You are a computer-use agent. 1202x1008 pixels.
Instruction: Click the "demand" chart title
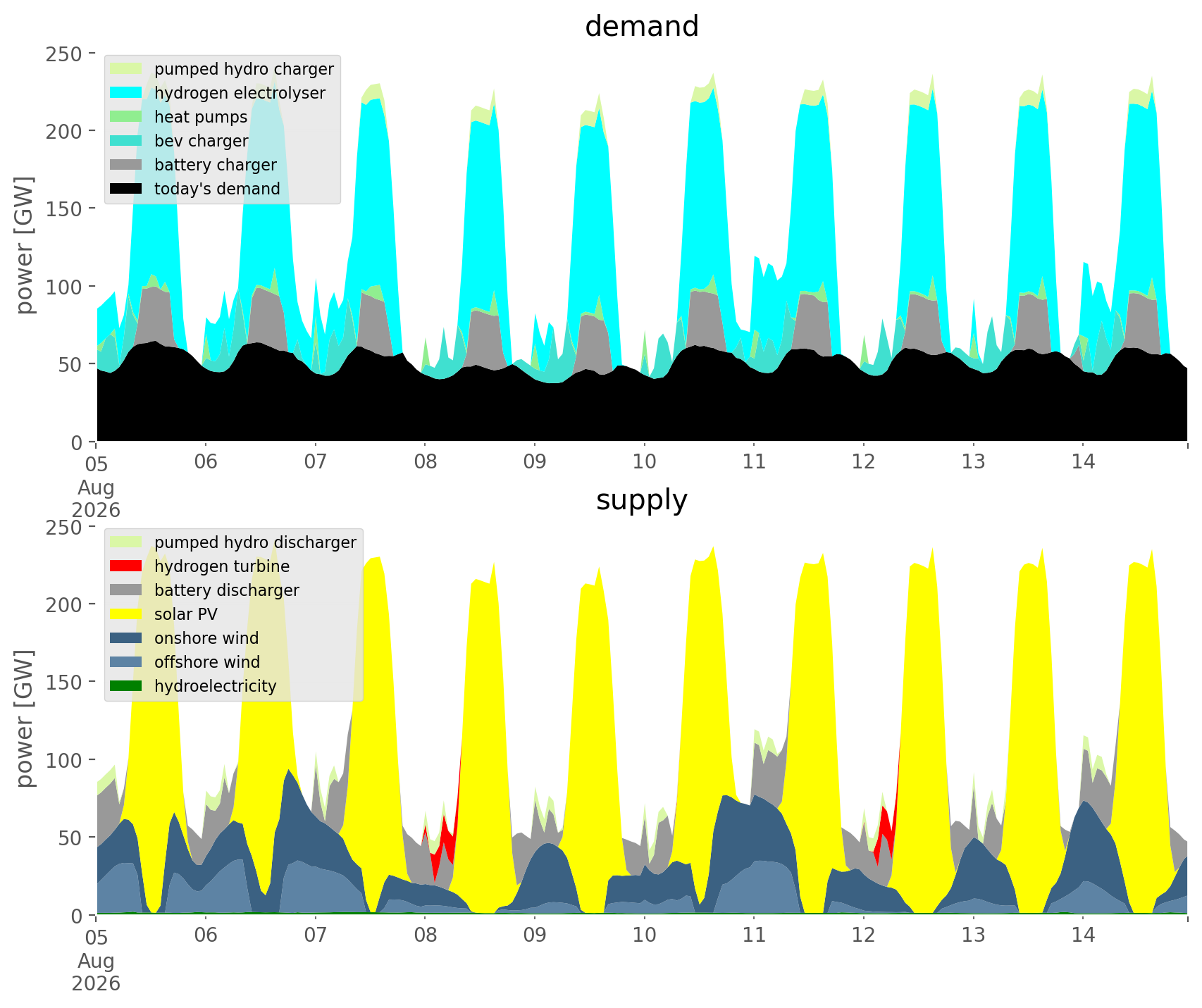(x=642, y=27)
